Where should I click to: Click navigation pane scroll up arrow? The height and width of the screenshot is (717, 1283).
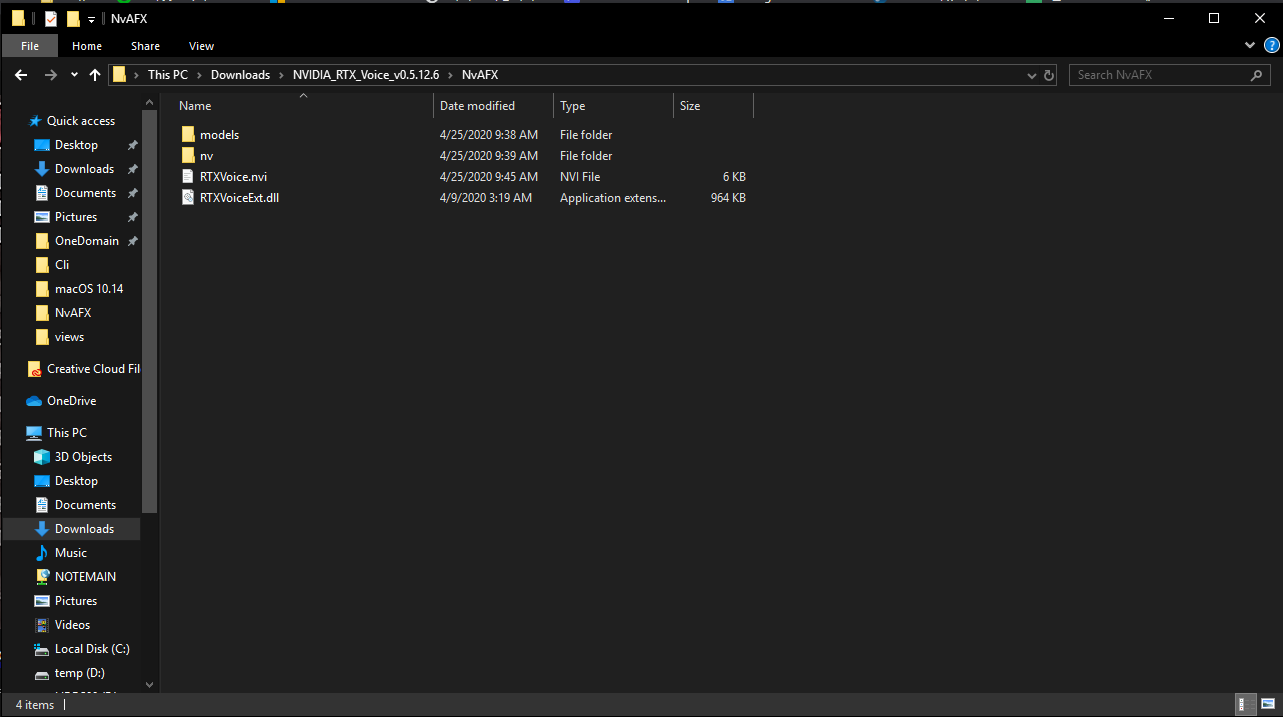tap(150, 102)
